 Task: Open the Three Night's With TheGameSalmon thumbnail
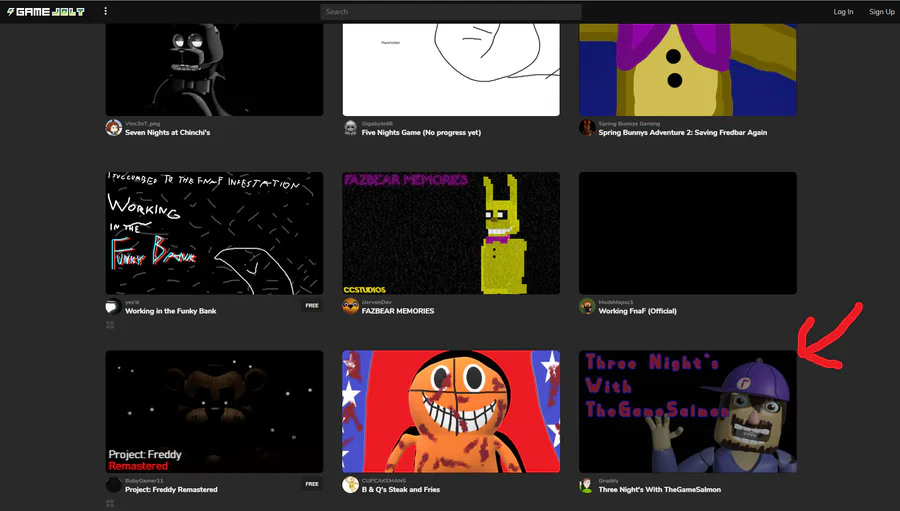point(688,412)
